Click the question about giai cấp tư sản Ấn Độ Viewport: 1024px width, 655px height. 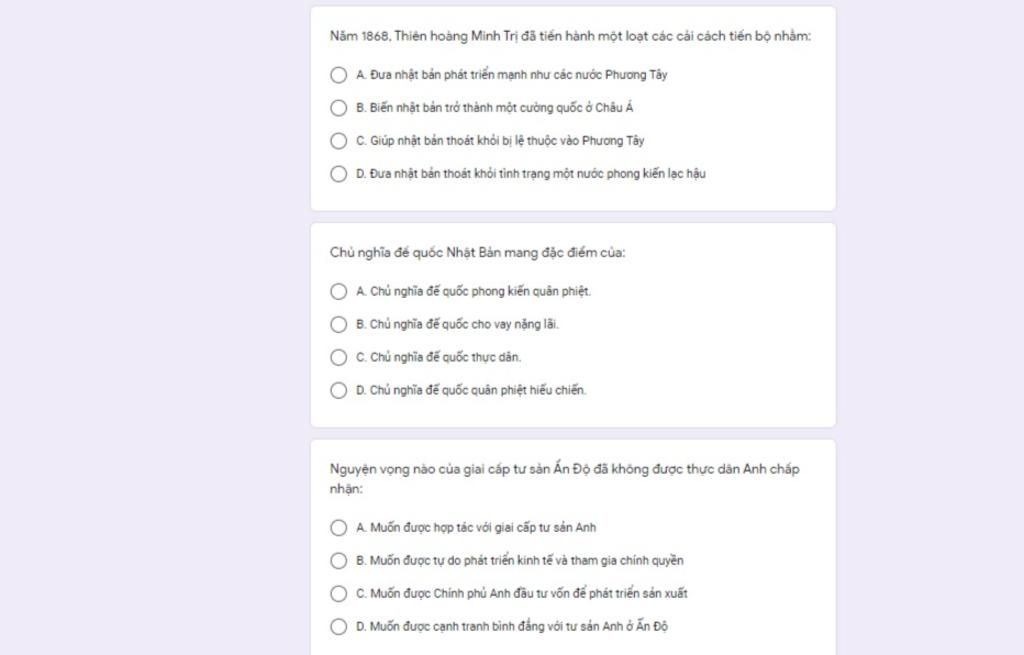coord(564,479)
